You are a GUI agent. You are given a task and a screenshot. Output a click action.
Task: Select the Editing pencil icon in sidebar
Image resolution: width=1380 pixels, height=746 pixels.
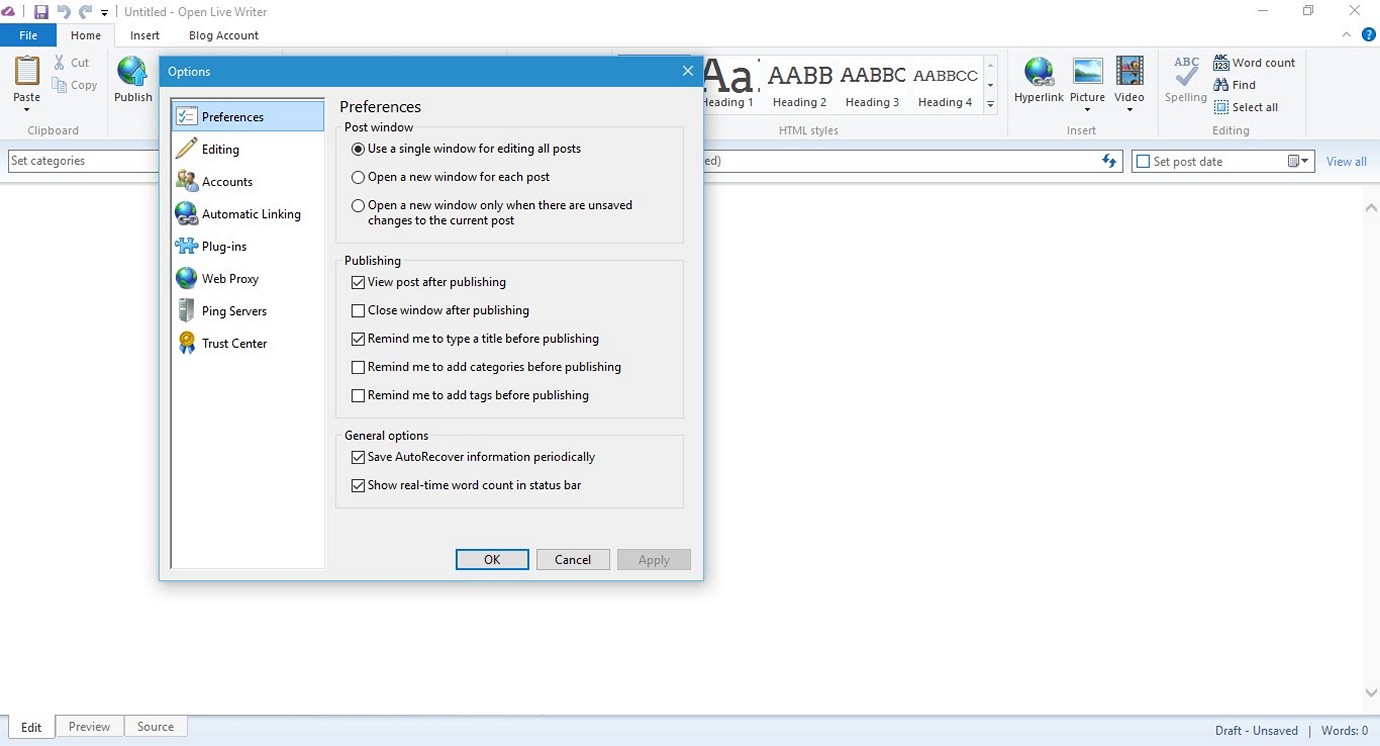(186, 149)
